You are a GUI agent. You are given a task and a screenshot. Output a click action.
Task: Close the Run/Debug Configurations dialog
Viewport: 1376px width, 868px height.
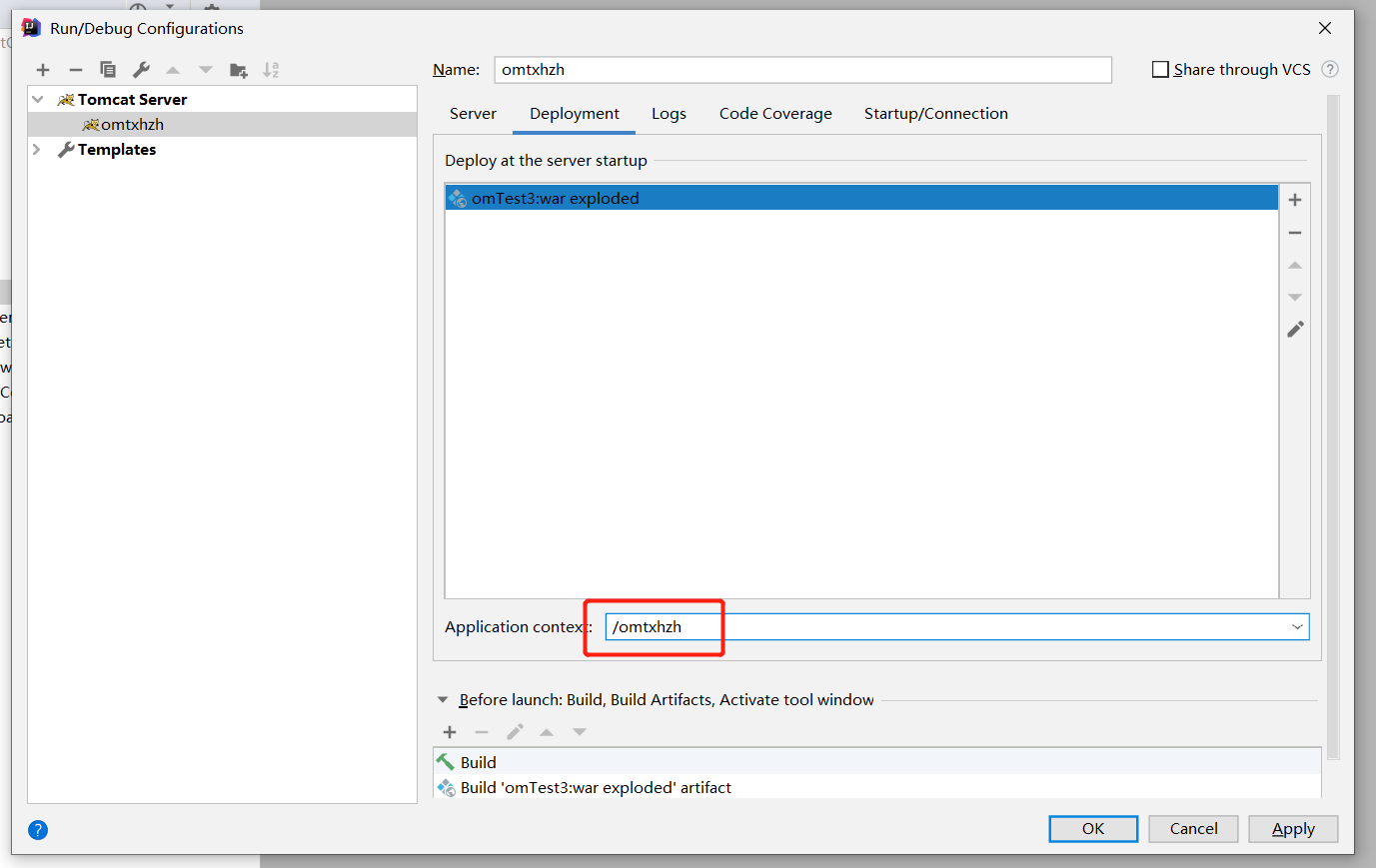tap(1325, 28)
